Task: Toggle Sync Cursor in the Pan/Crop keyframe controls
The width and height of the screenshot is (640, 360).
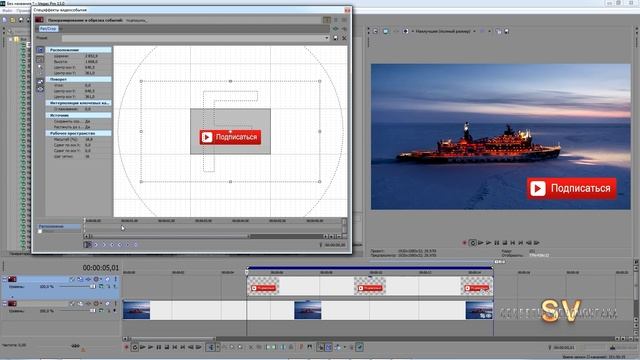Action: click(x=87, y=244)
